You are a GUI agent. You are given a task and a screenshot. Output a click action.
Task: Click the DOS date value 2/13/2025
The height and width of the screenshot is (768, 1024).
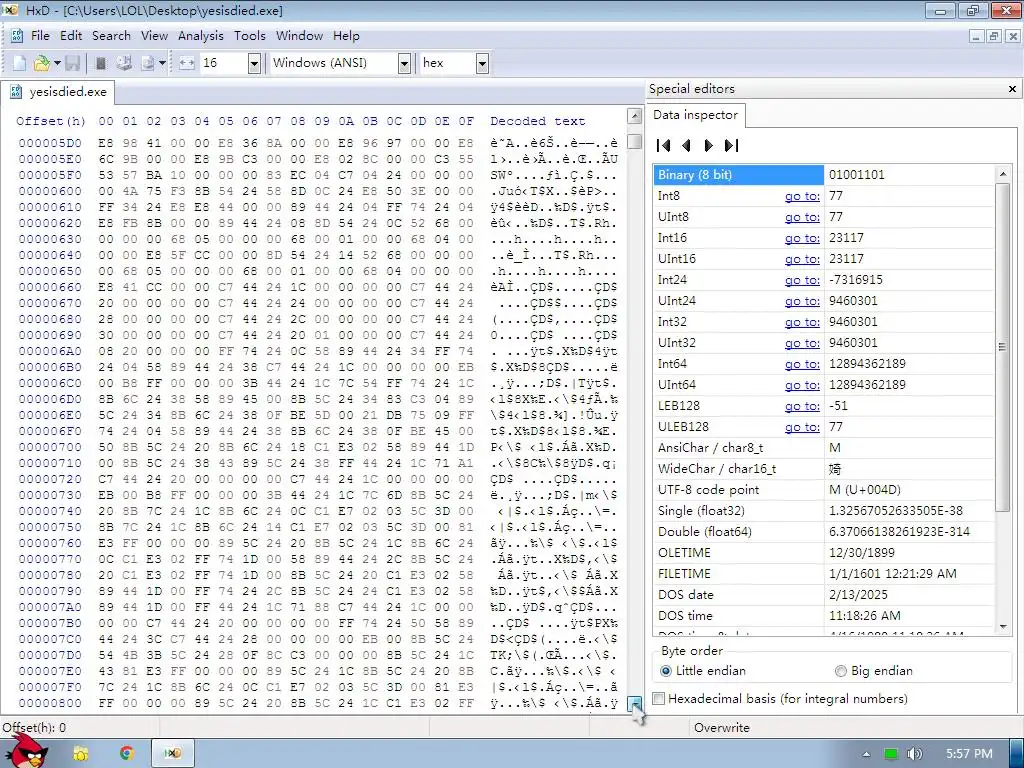coord(858,594)
